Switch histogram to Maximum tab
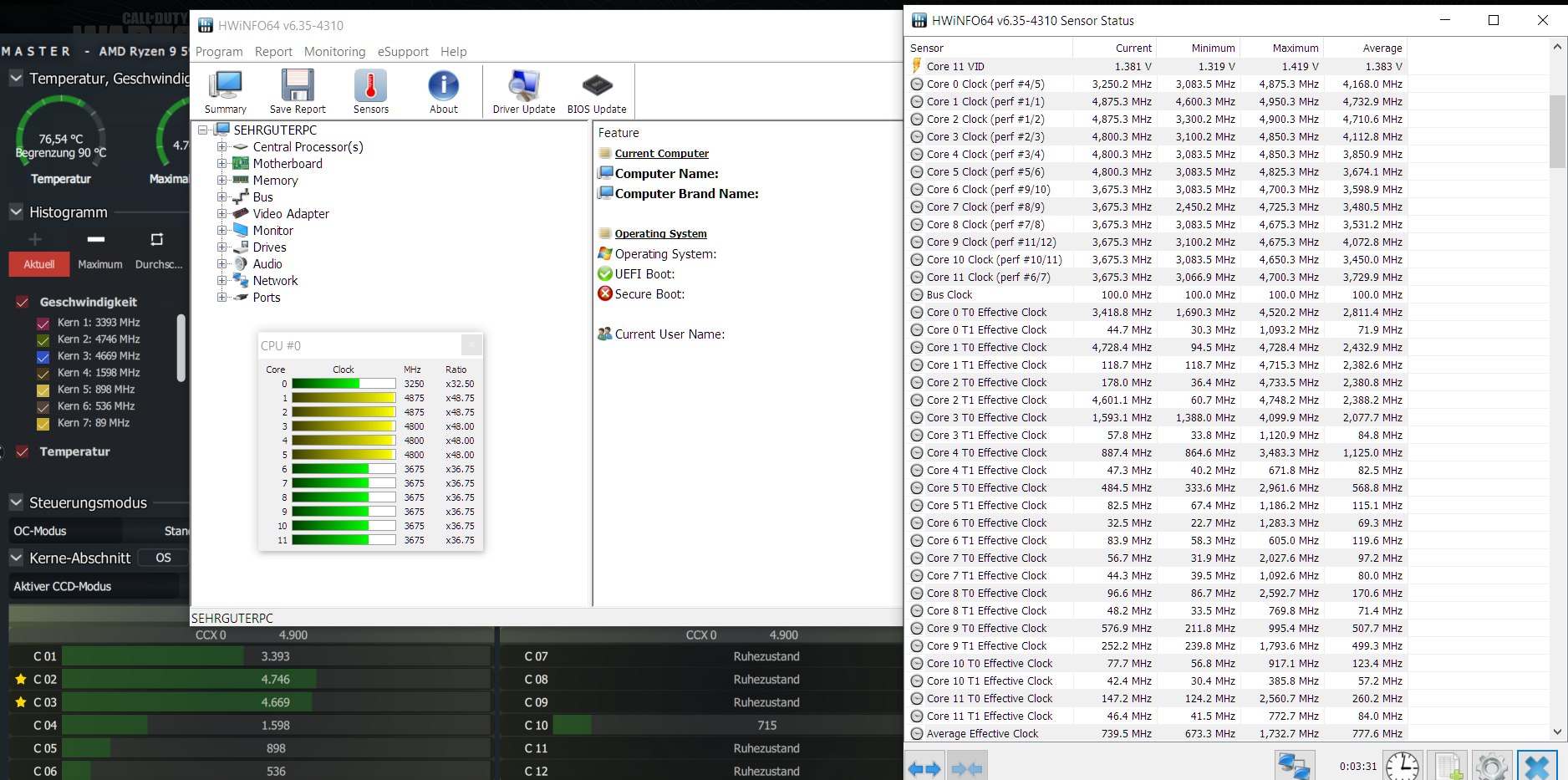The height and width of the screenshot is (780, 1568). pyautogui.click(x=100, y=264)
